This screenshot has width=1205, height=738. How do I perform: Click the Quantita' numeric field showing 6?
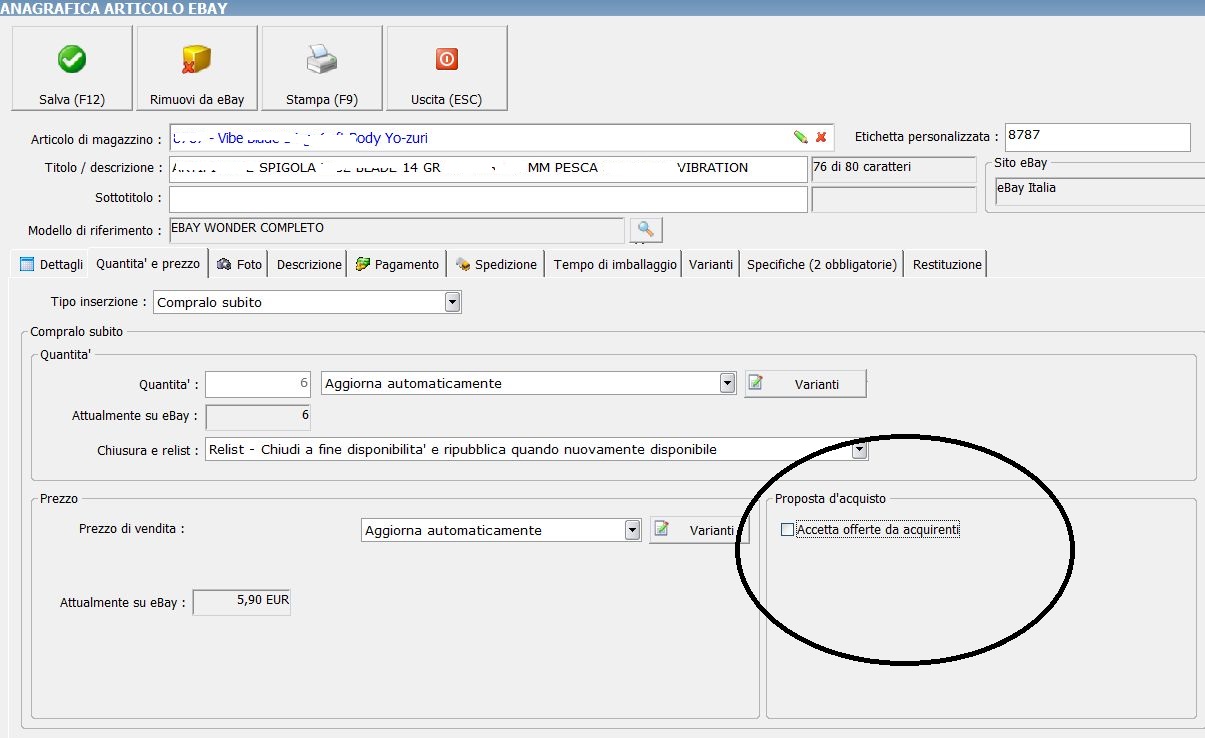click(x=259, y=383)
